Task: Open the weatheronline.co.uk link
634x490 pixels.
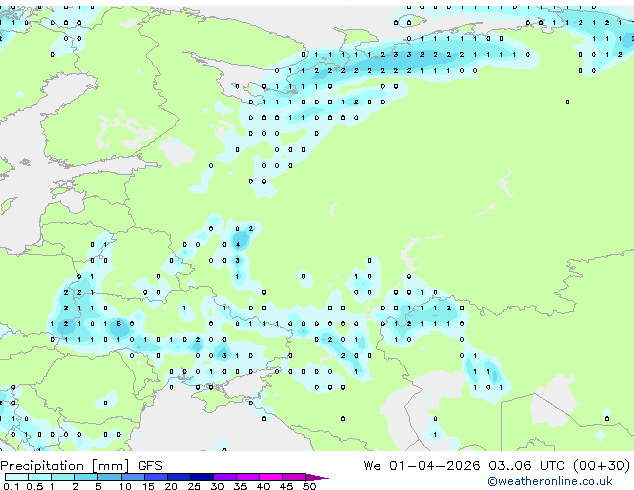Action: 550,481
